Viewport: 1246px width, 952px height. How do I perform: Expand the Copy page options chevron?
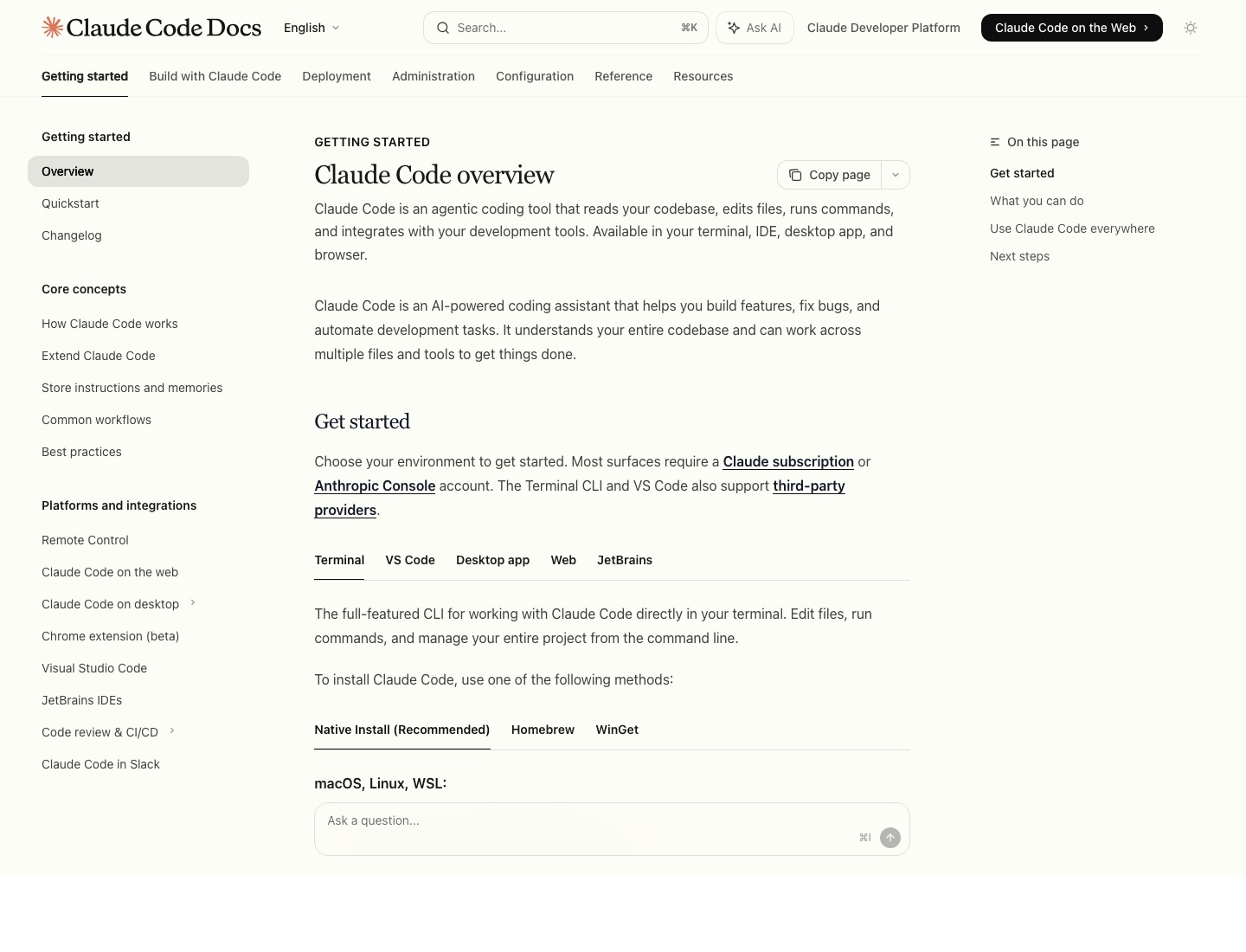(896, 175)
